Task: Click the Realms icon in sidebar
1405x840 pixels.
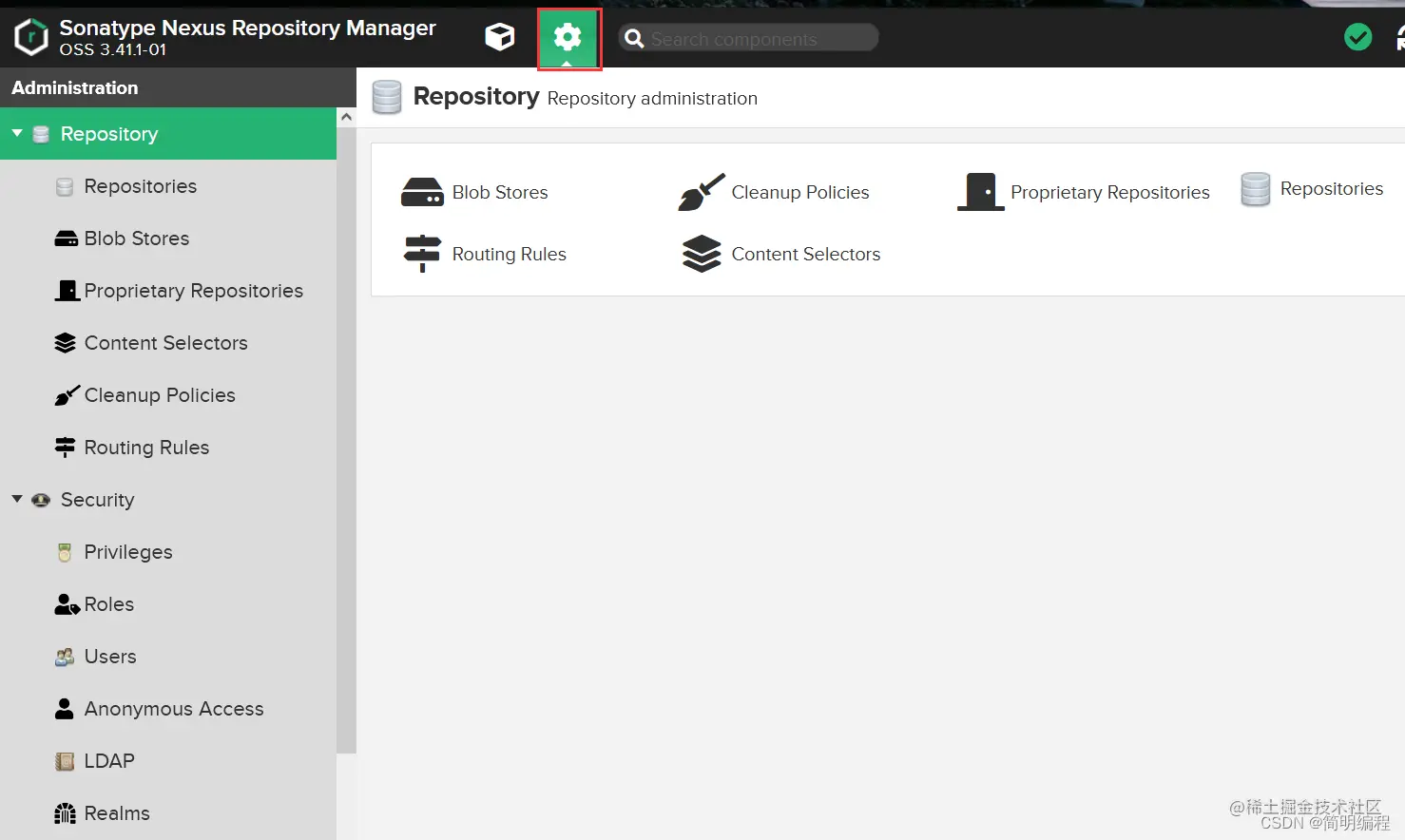Action: [x=65, y=813]
